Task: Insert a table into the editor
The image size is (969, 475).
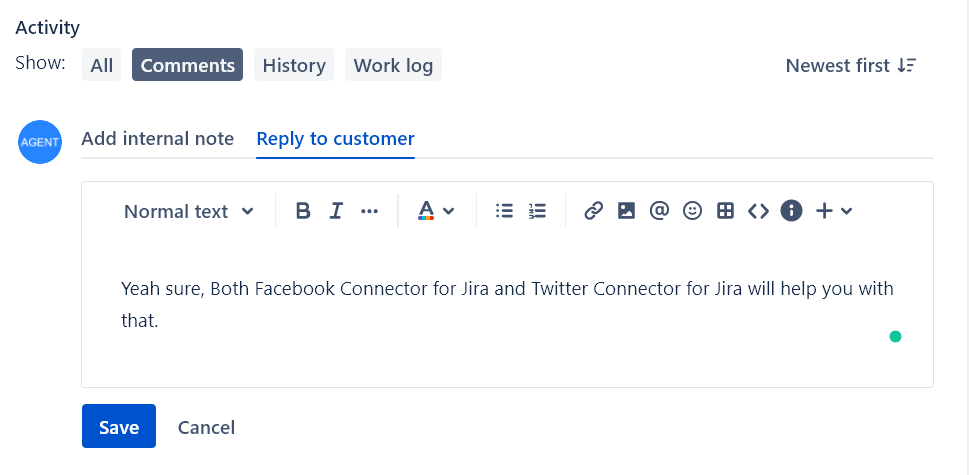Action: click(x=726, y=211)
